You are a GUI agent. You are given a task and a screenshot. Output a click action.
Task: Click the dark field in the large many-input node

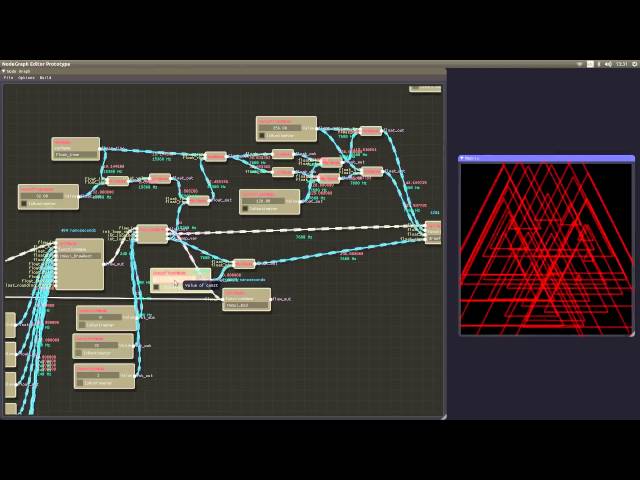click(80, 256)
